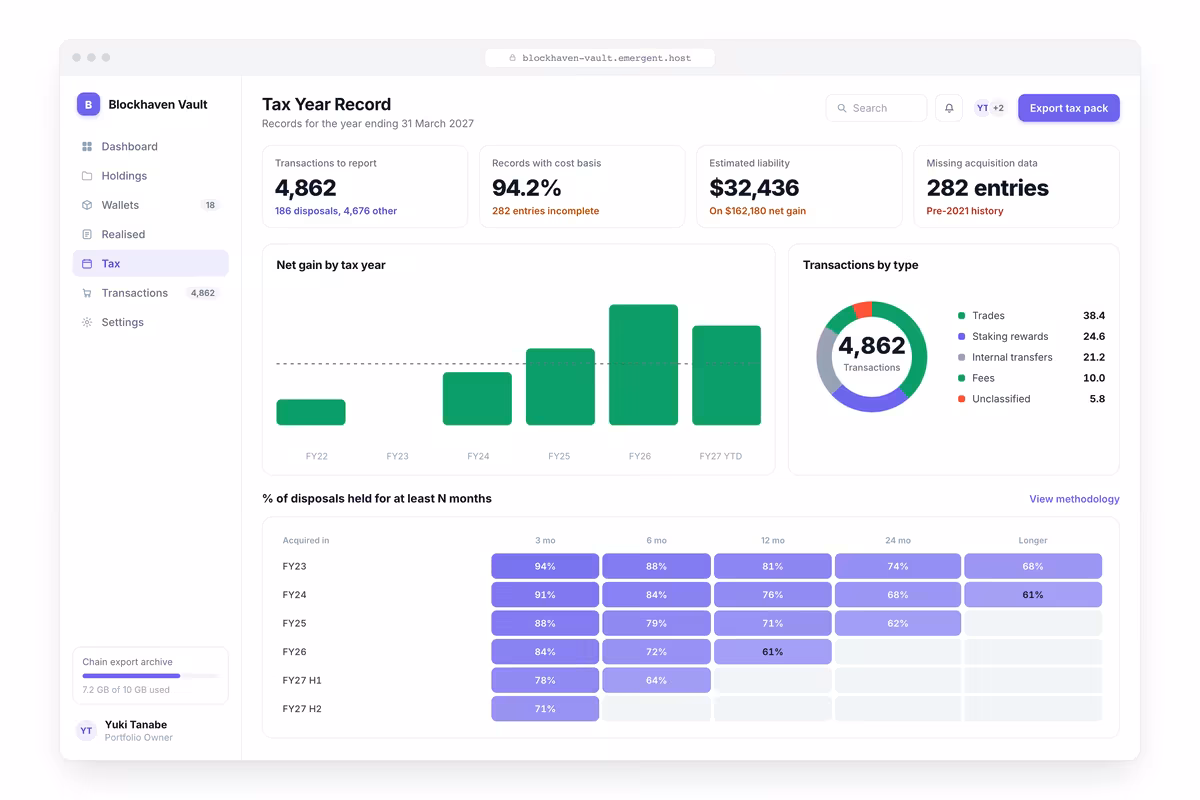Click the Holdings folder icon
The image size is (1200, 800).
87,176
